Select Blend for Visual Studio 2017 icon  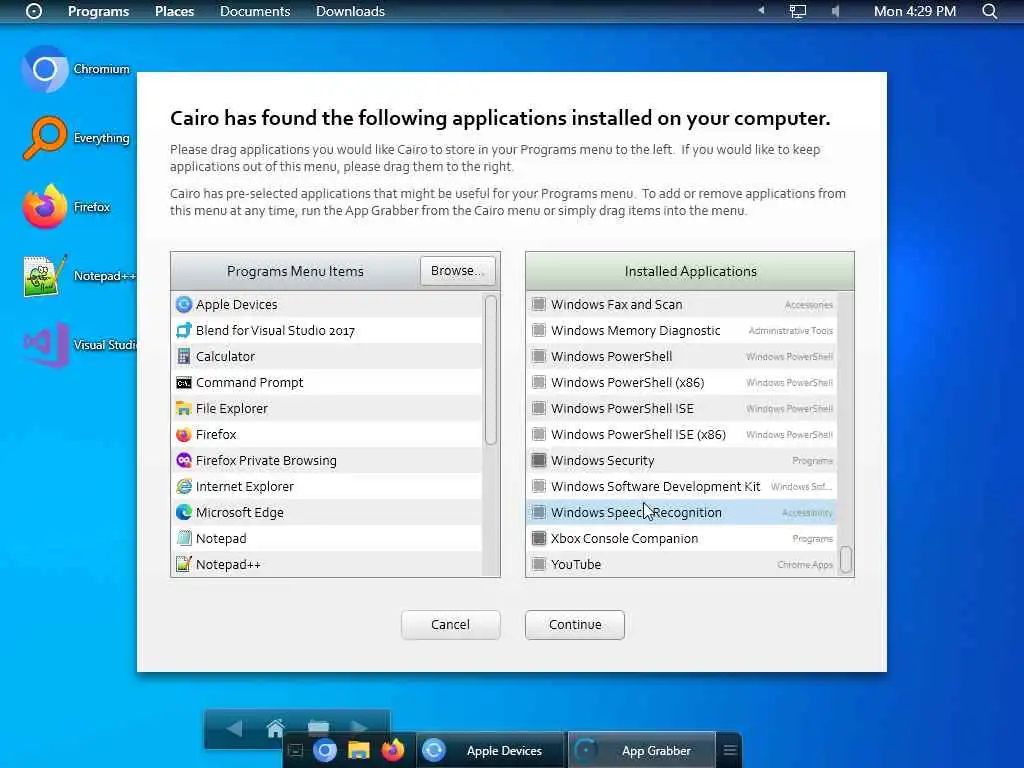(184, 330)
